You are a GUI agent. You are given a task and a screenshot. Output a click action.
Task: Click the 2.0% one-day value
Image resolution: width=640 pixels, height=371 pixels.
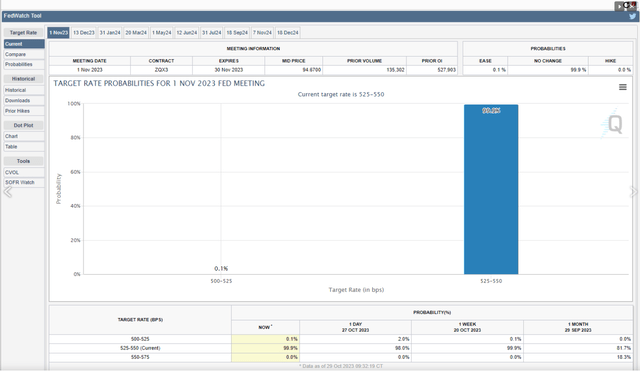click(403, 339)
